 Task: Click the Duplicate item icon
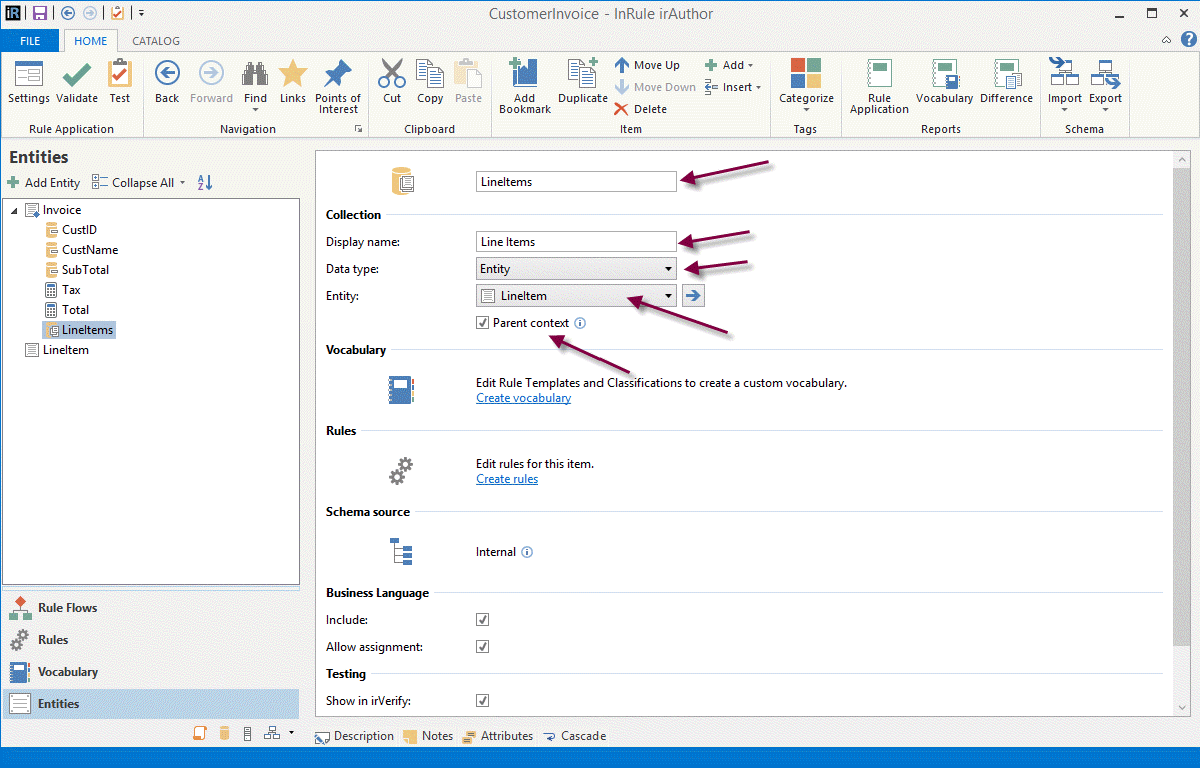[x=582, y=77]
